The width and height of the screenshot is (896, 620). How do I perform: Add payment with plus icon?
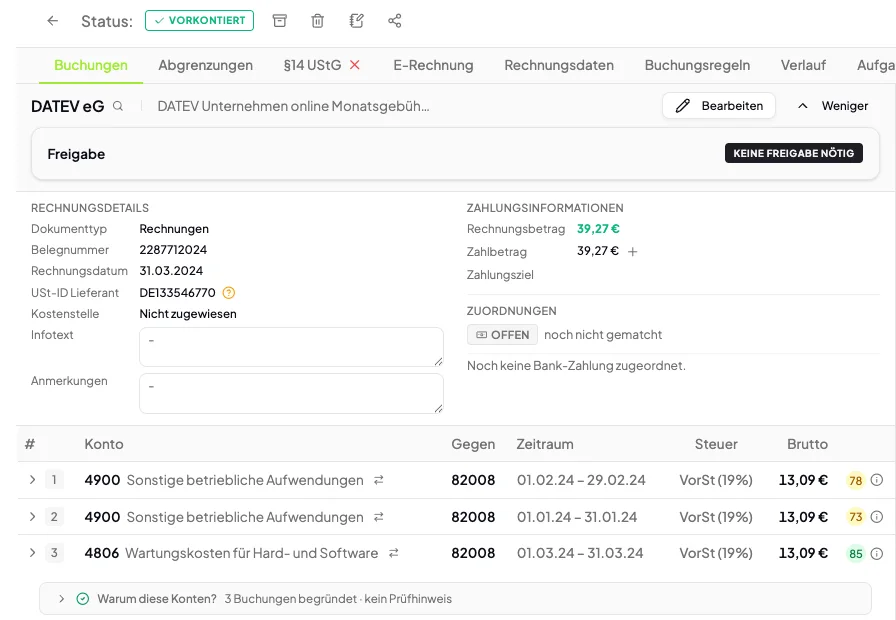(633, 252)
